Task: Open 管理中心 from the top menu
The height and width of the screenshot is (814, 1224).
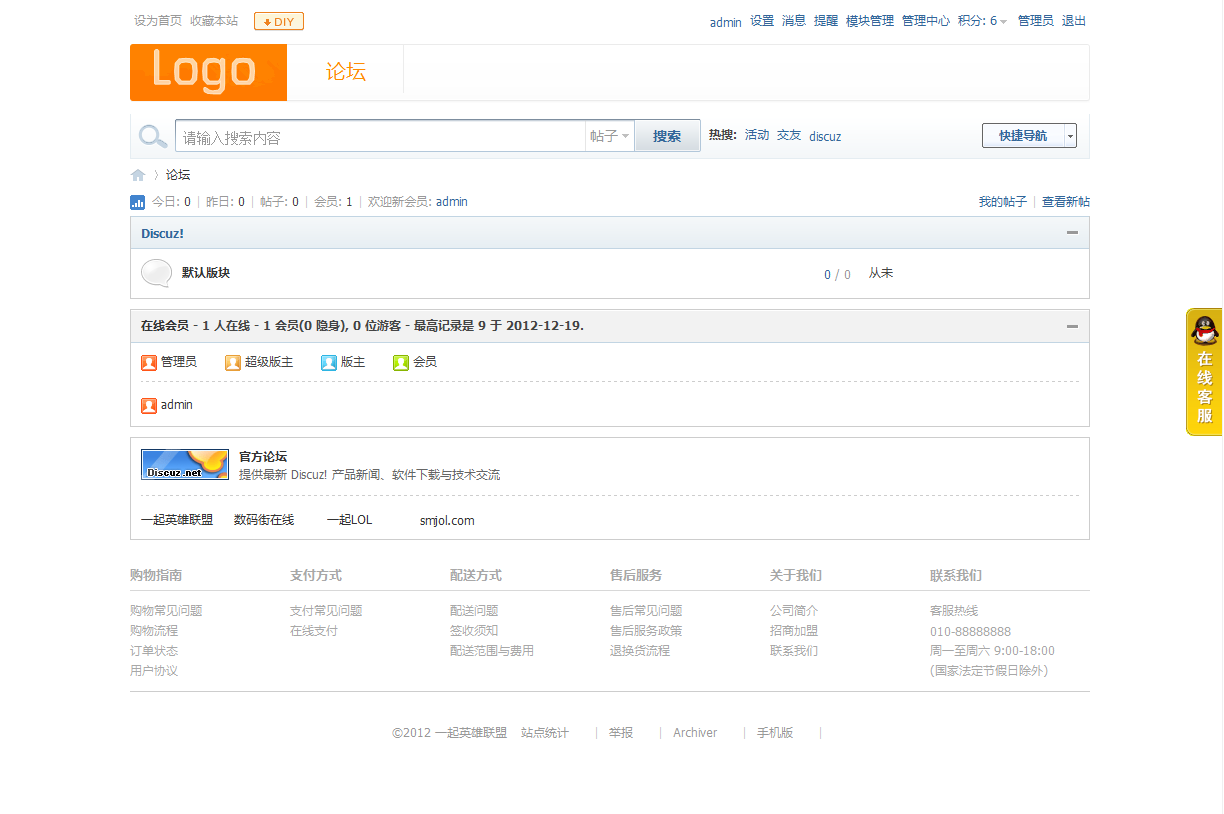Action: (925, 20)
